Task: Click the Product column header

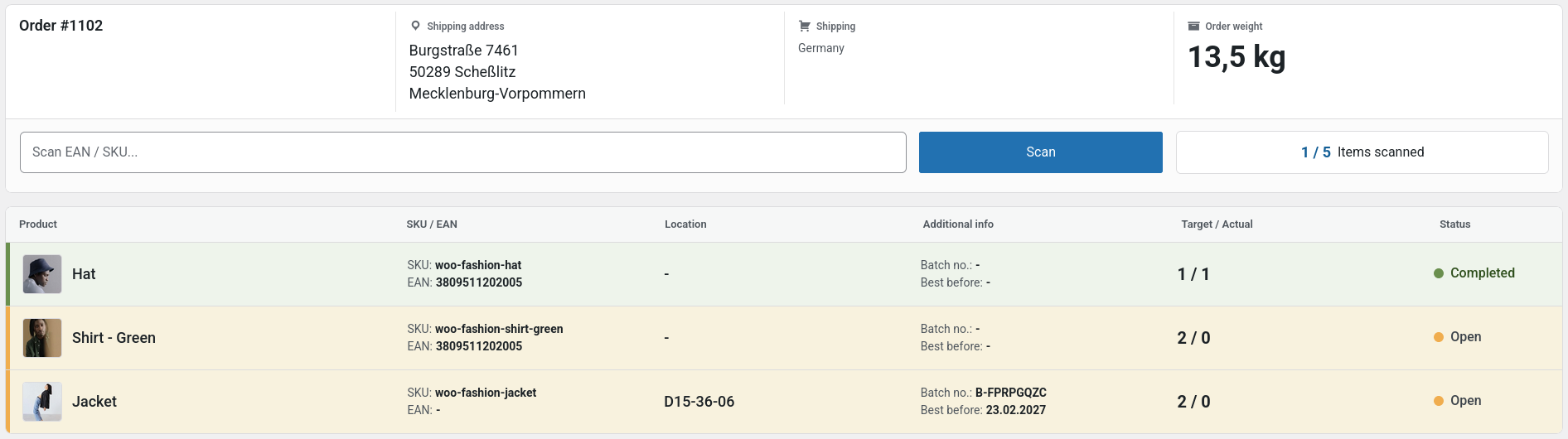Action: (38, 224)
